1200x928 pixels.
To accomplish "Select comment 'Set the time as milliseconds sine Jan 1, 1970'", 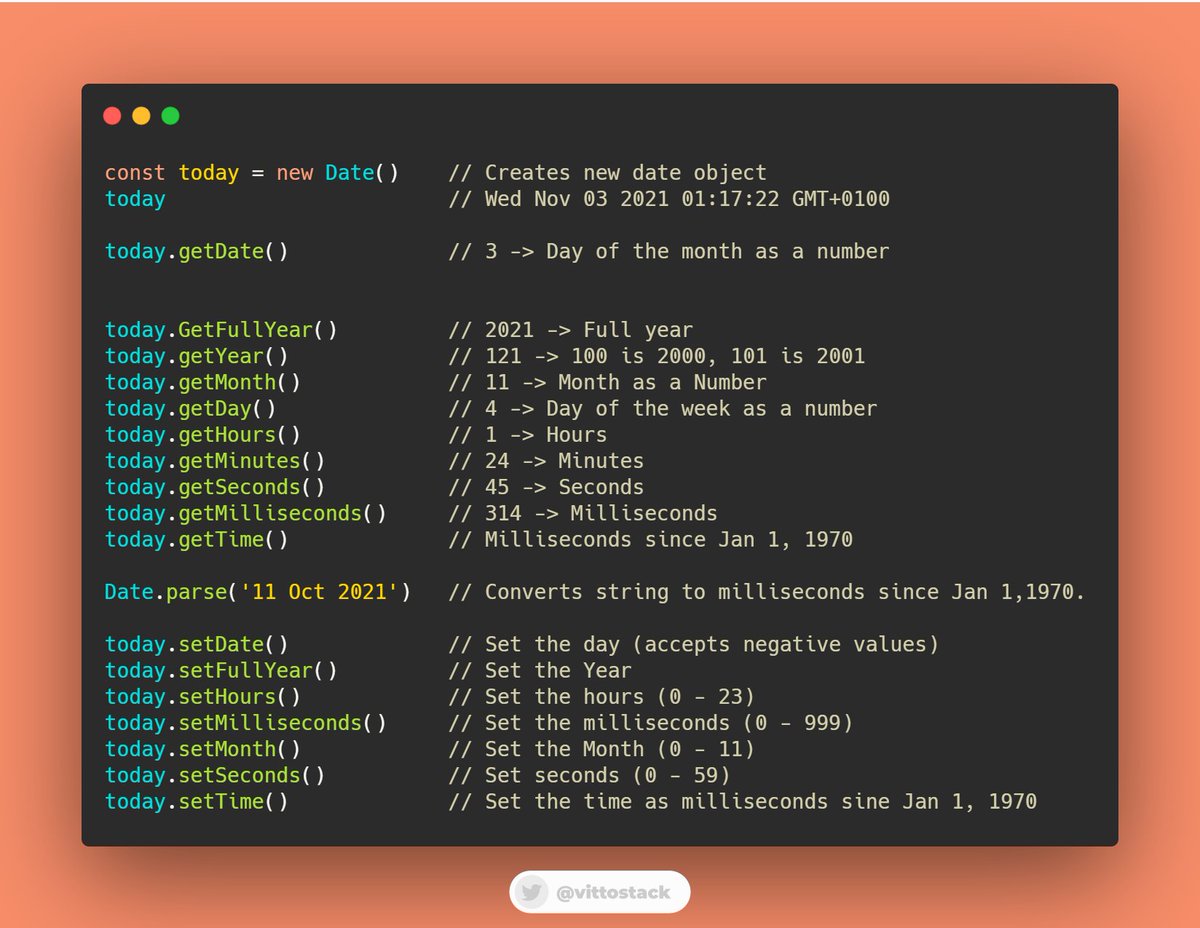I will [x=761, y=801].
